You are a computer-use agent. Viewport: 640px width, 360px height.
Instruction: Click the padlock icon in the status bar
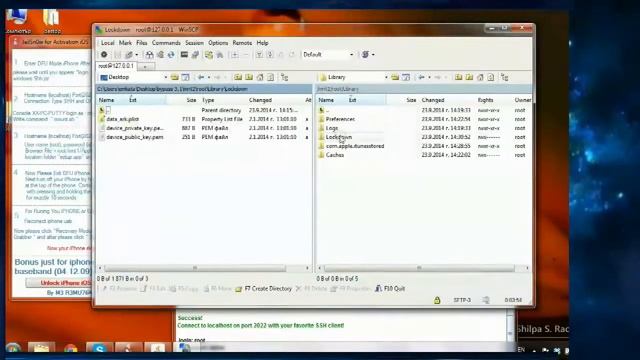437,300
